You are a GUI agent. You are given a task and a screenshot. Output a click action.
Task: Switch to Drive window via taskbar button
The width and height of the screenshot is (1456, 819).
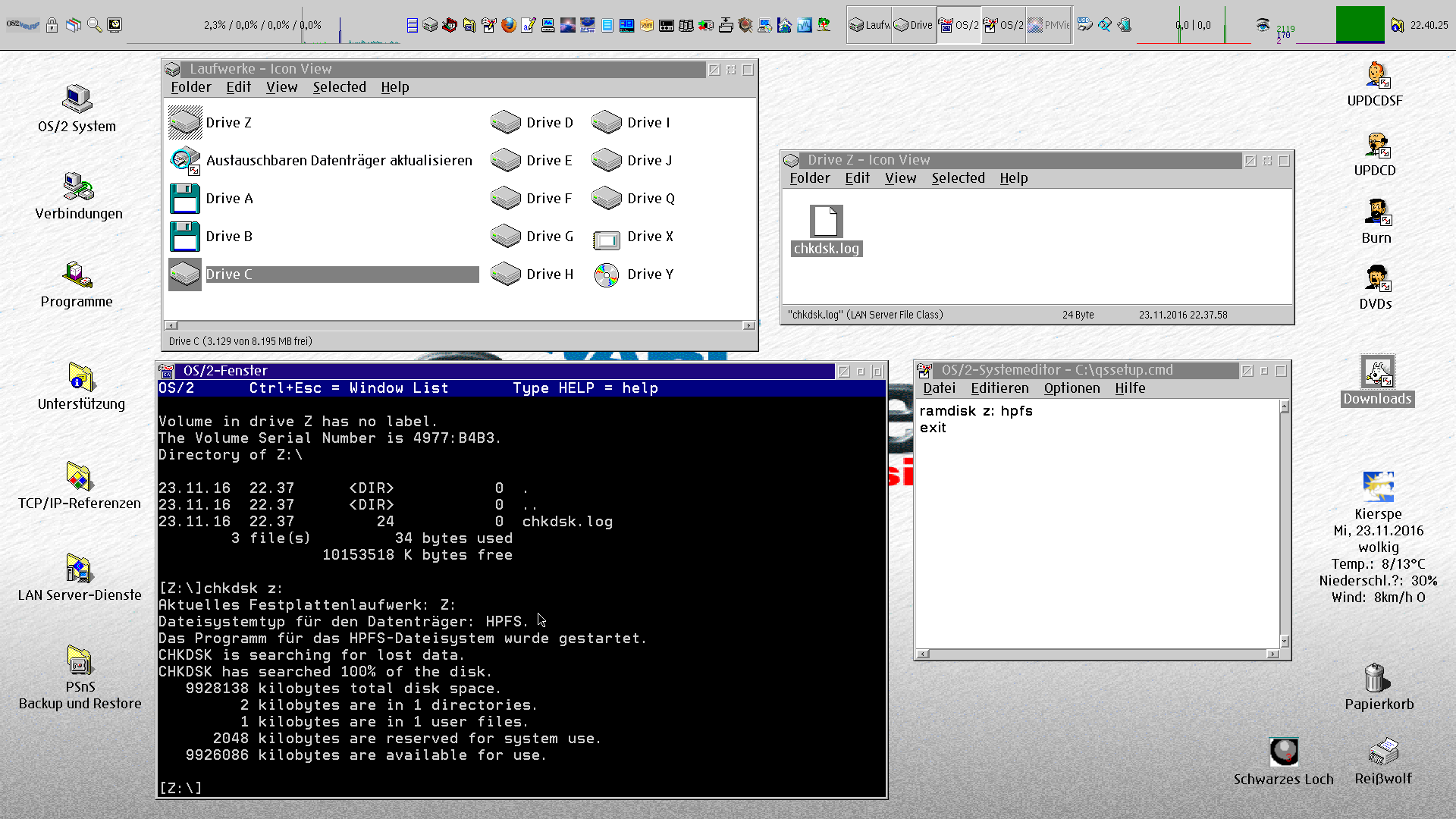coord(914,25)
